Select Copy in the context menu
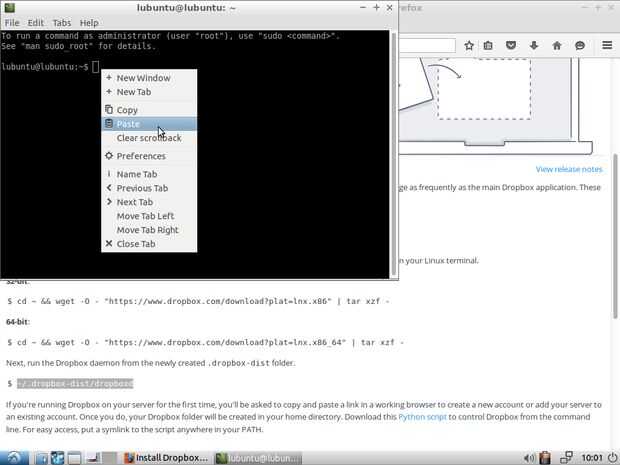 coord(149,110)
